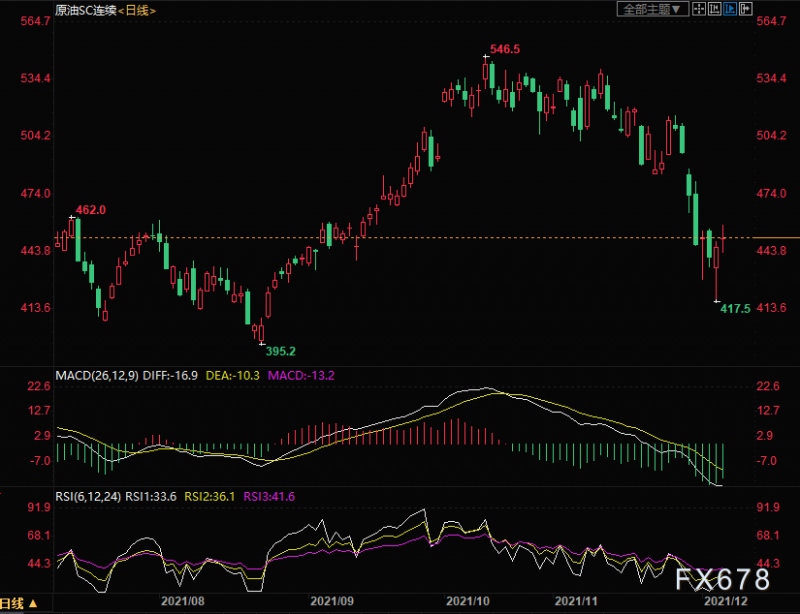800x614 pixels.
Task: Click the price scale adjust icon
Action: [714, 9]
